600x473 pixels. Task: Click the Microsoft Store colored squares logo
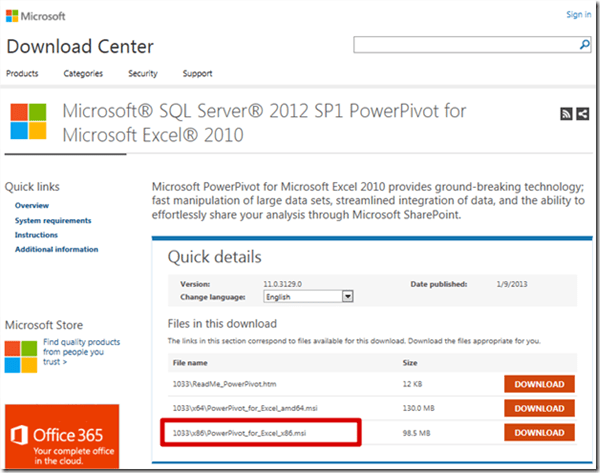[x=22, y=355]
